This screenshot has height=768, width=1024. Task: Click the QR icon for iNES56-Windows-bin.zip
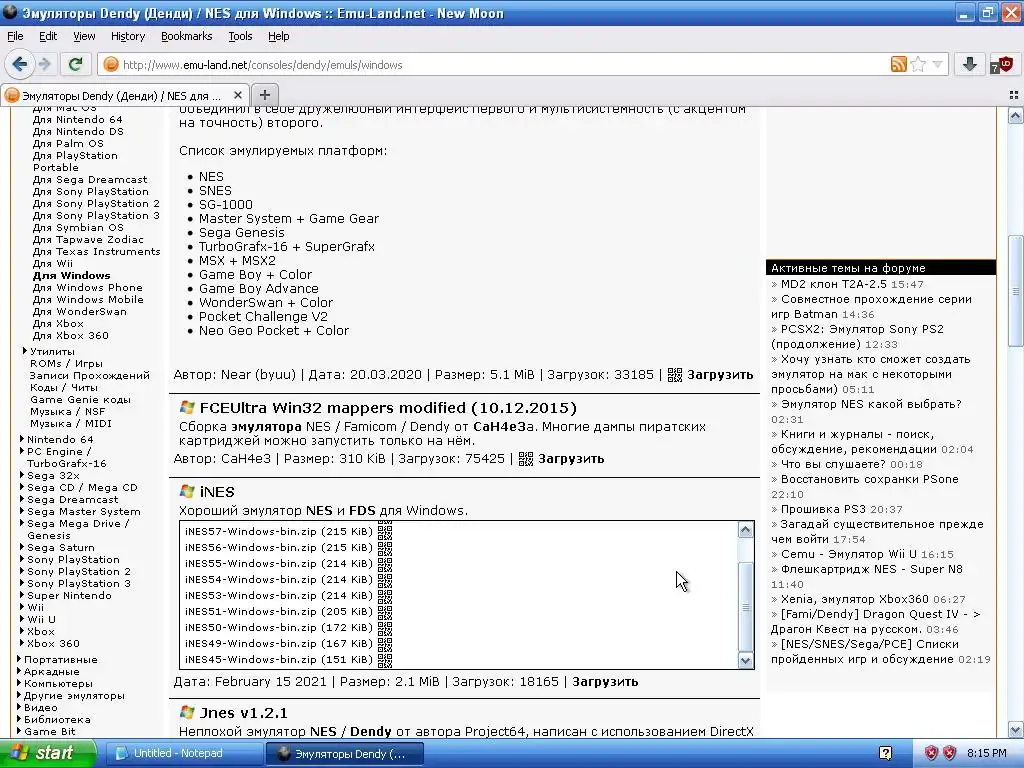coord(385,547)
